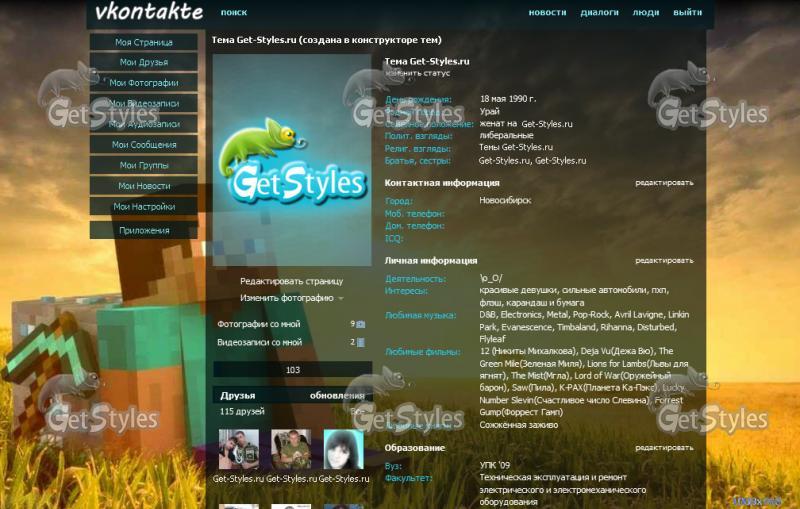Open the third friend's avatar
The image size is (800, 509).
point(343,450)
